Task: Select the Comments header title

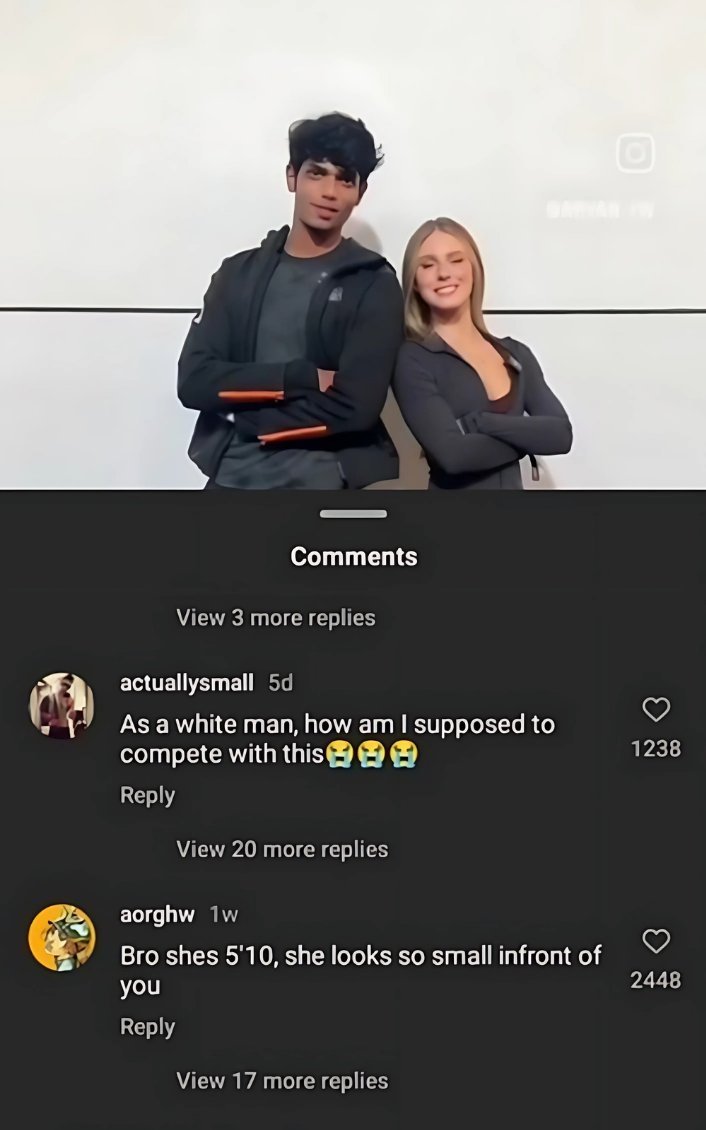Action: tap(354, 556)
